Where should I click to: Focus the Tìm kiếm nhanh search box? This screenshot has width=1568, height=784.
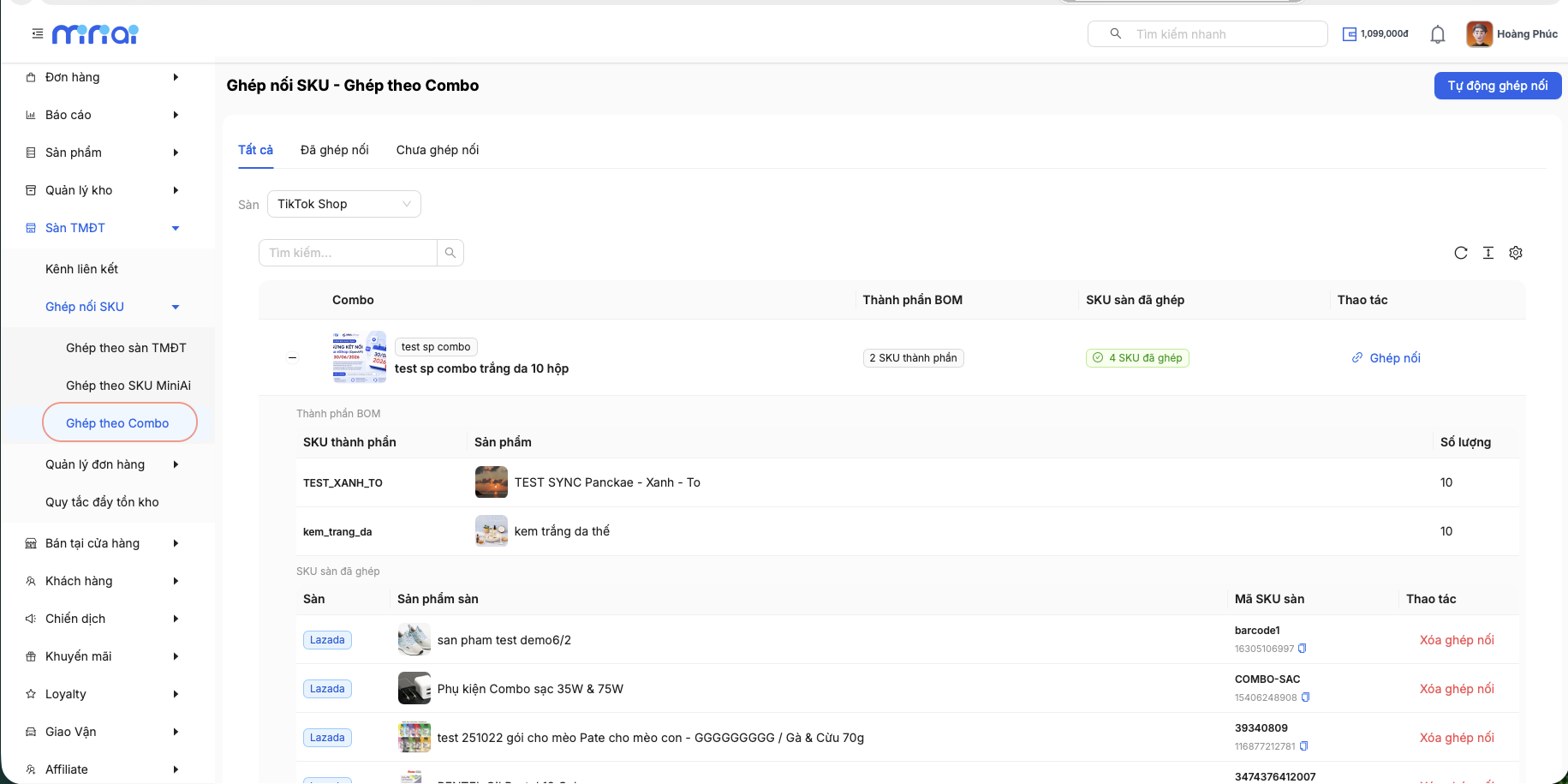click(1207, 34)
